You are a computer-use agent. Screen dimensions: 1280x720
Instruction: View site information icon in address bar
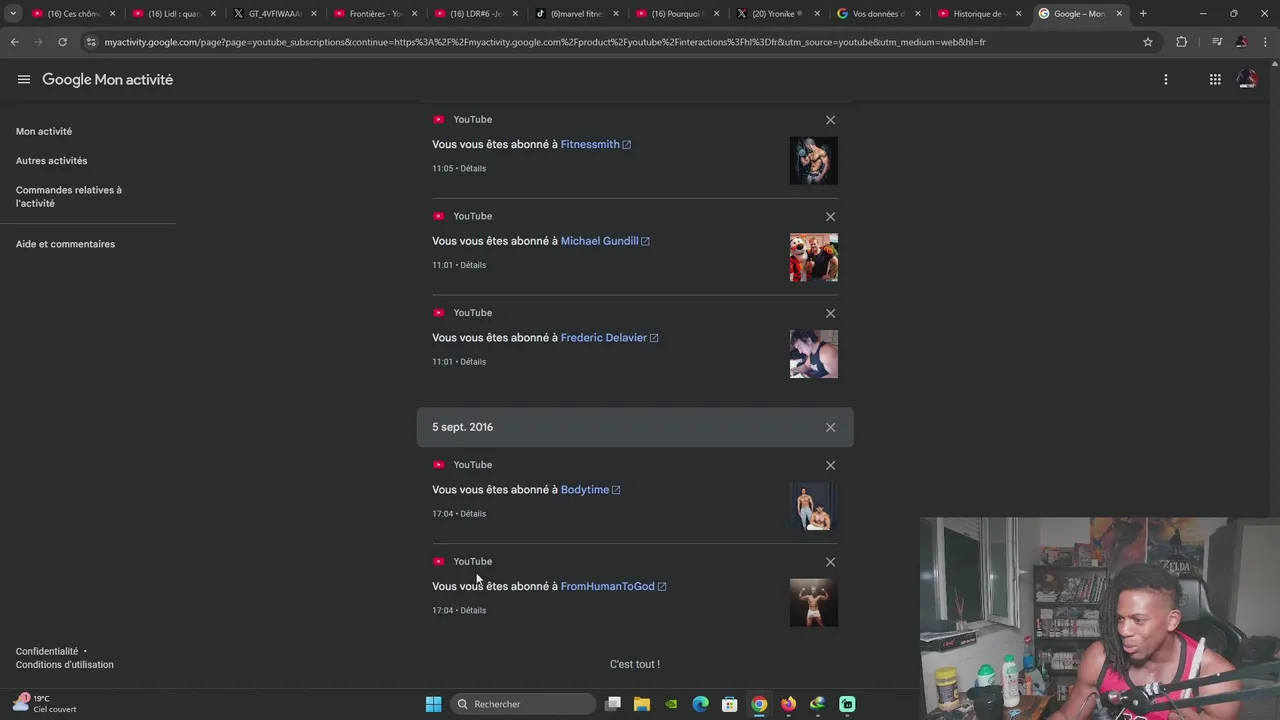point(91,42)
